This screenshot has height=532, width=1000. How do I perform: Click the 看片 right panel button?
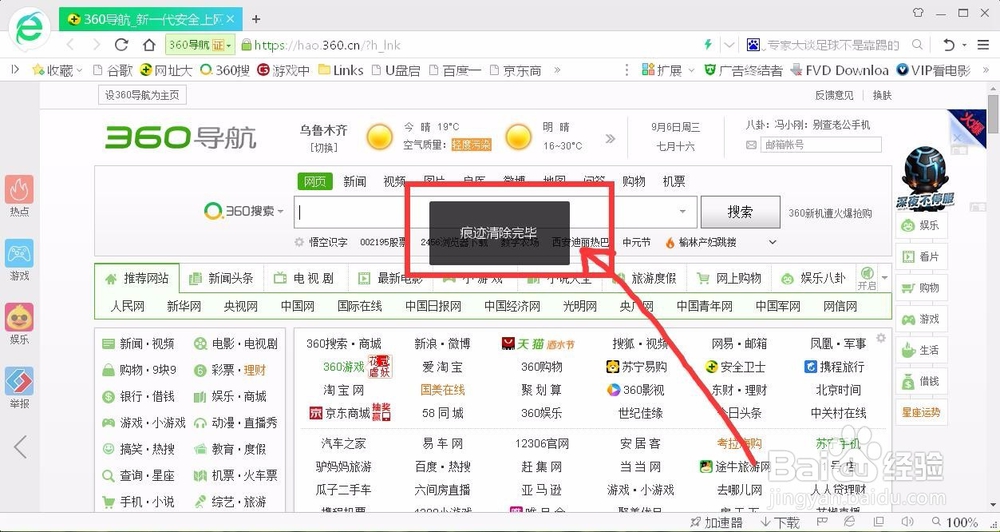[921, 256]
